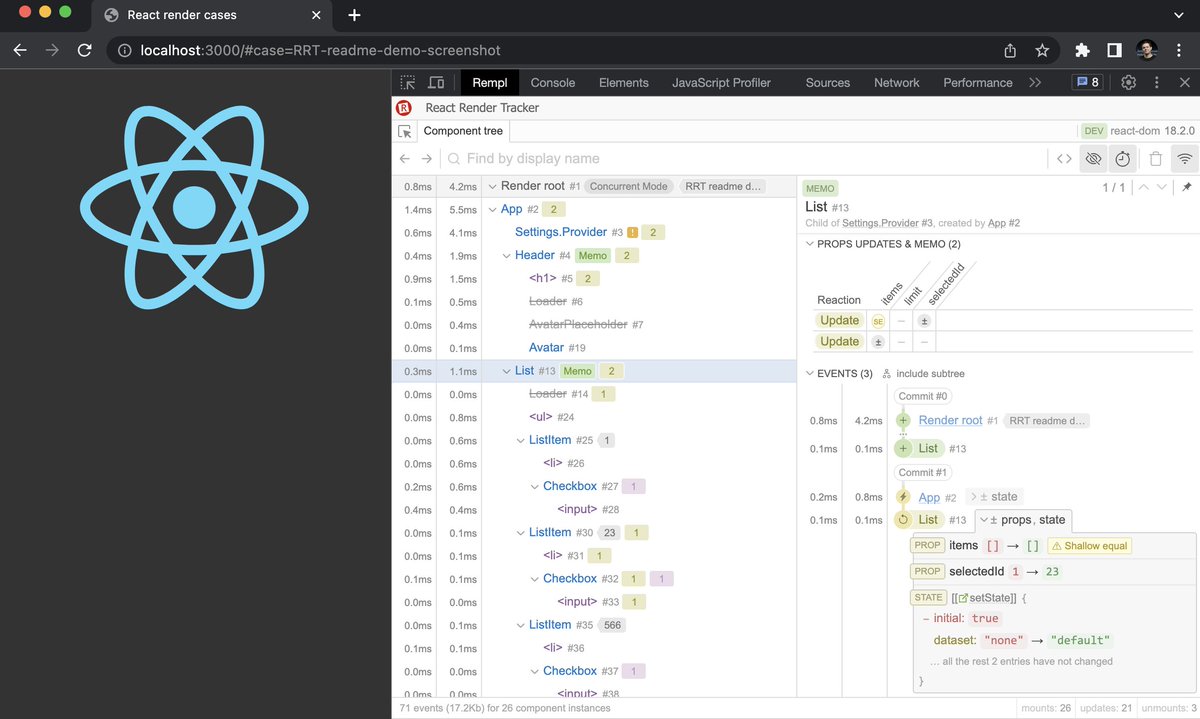Pin the details panel with the pin icon
This screenshot has height=719, width=1200.
tap(1187, 187)
